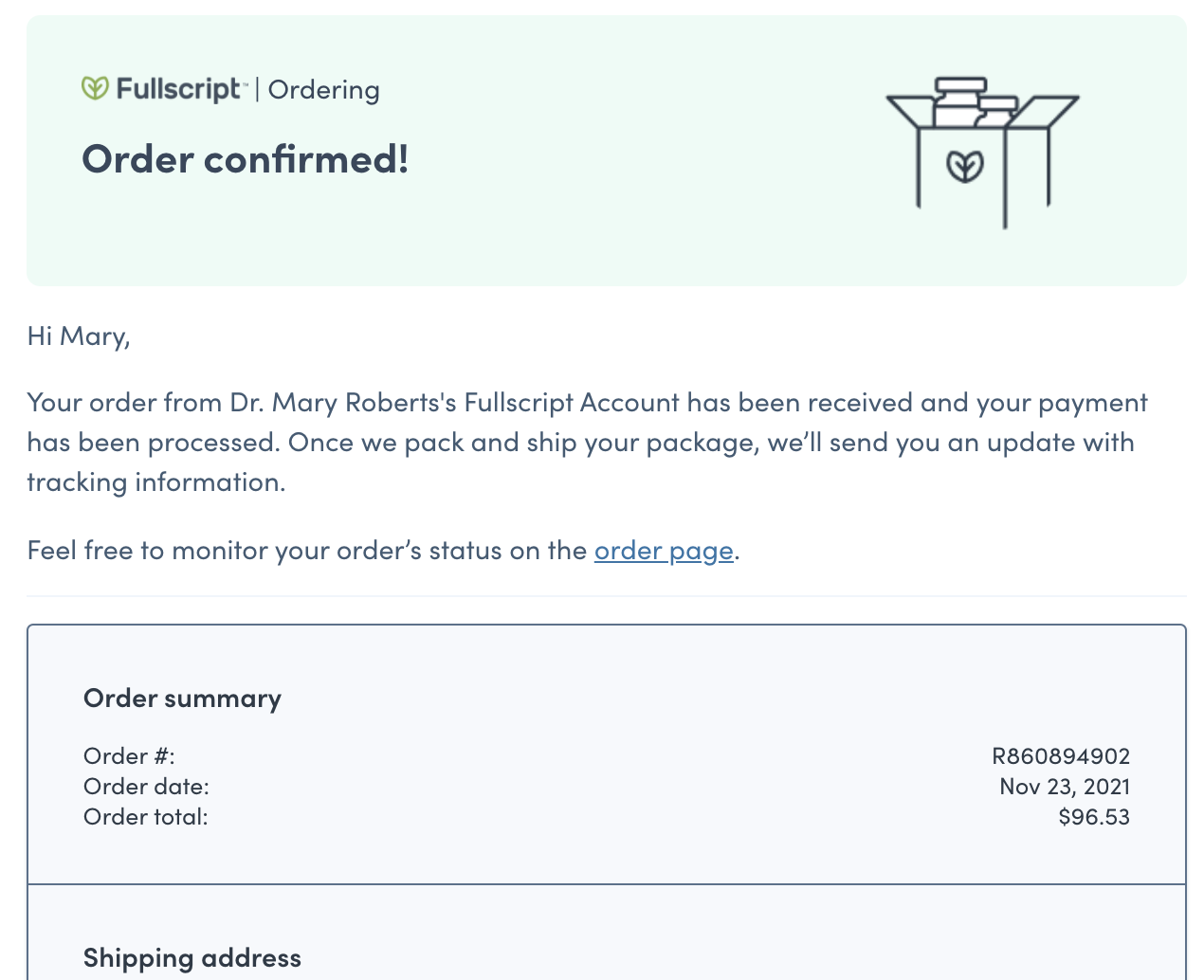
Task: Click the Order total: label
Action: coord(146,816)
